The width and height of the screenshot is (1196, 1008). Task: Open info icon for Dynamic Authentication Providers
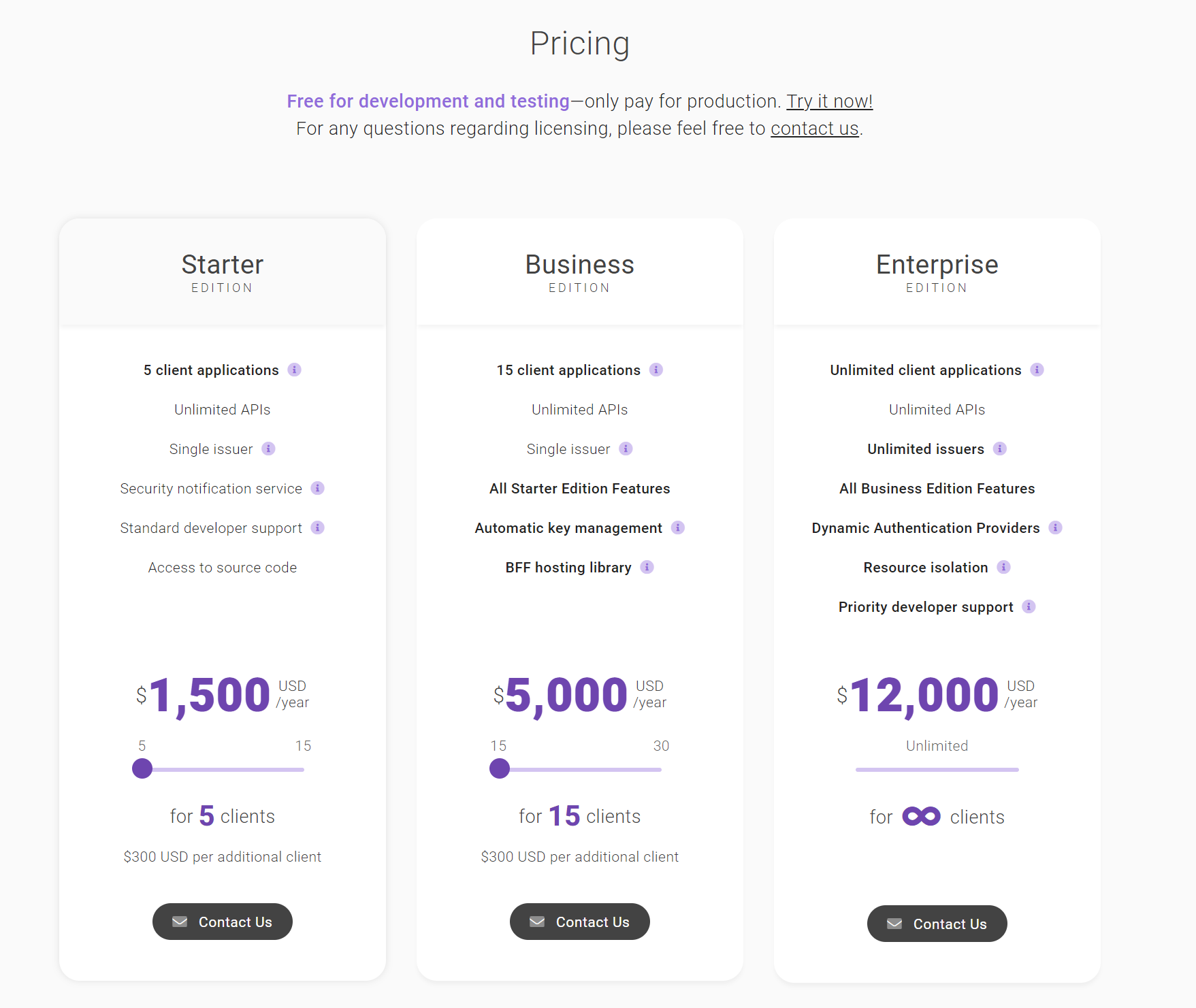[1055, 527]
